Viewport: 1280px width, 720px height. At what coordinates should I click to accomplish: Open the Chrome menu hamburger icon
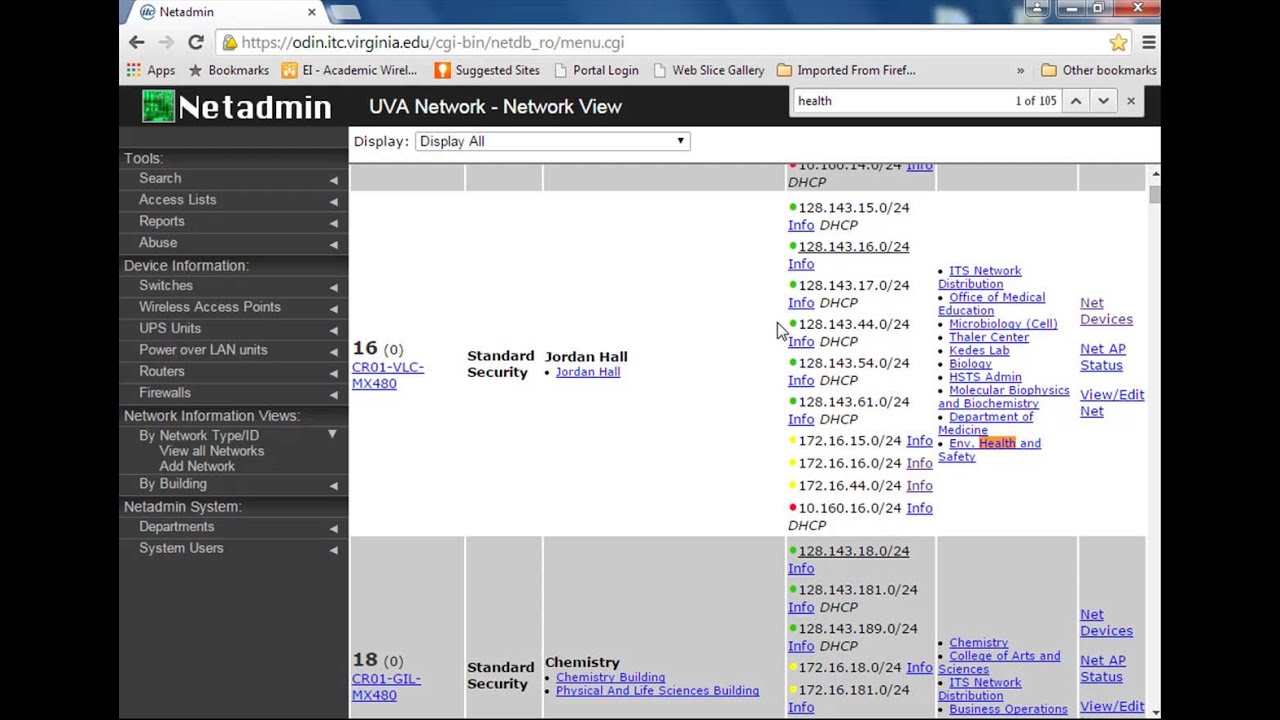(x=1149, y=42)
